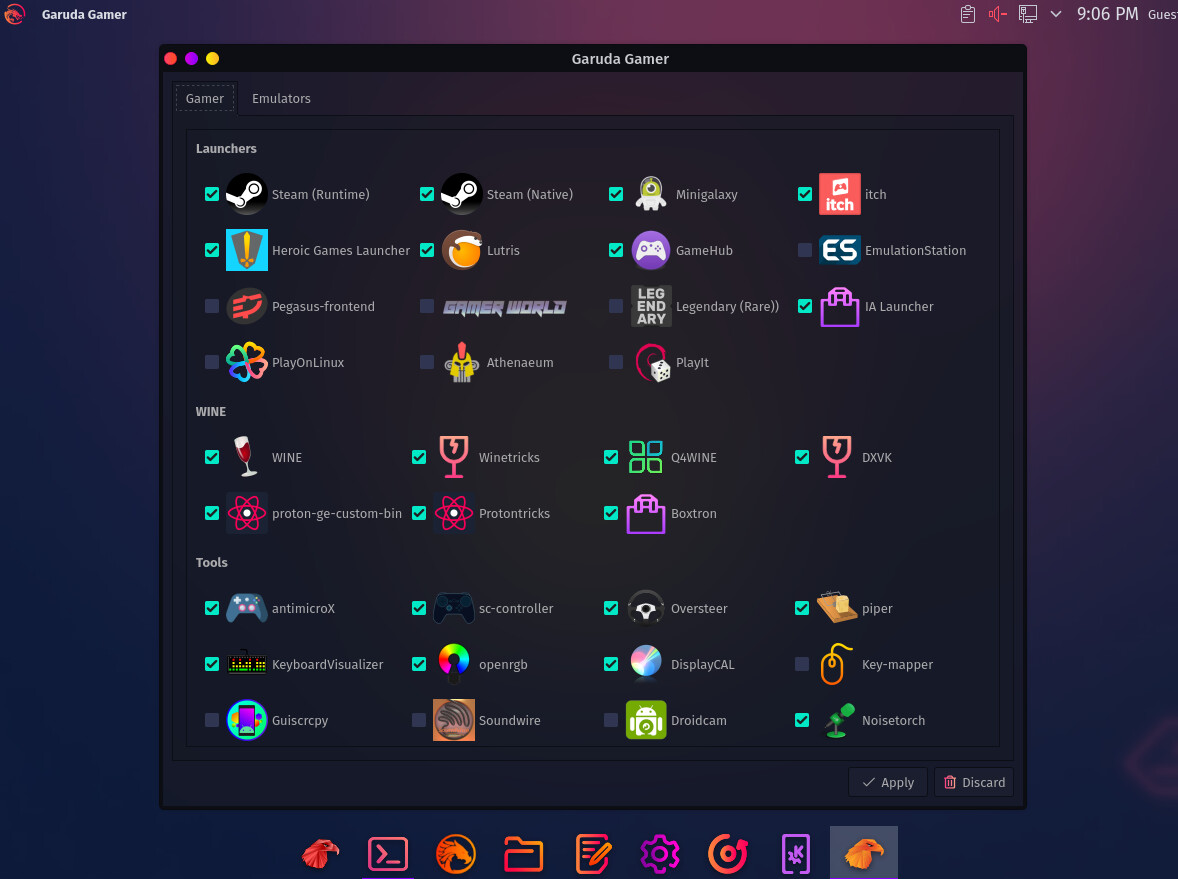The height and width of the screenshot is (879, 1178).
Task: Click the Noisetorch microphone icon
Action: 838,720
